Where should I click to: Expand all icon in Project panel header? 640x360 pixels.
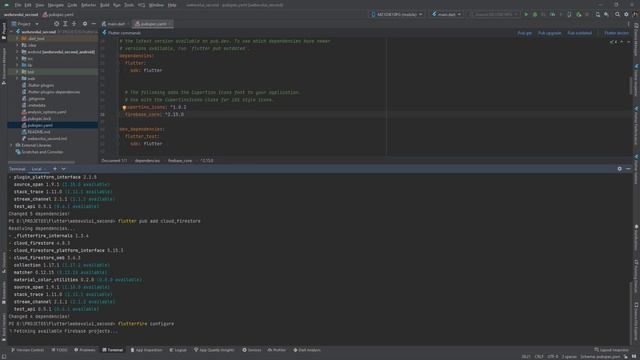[65, 24]
